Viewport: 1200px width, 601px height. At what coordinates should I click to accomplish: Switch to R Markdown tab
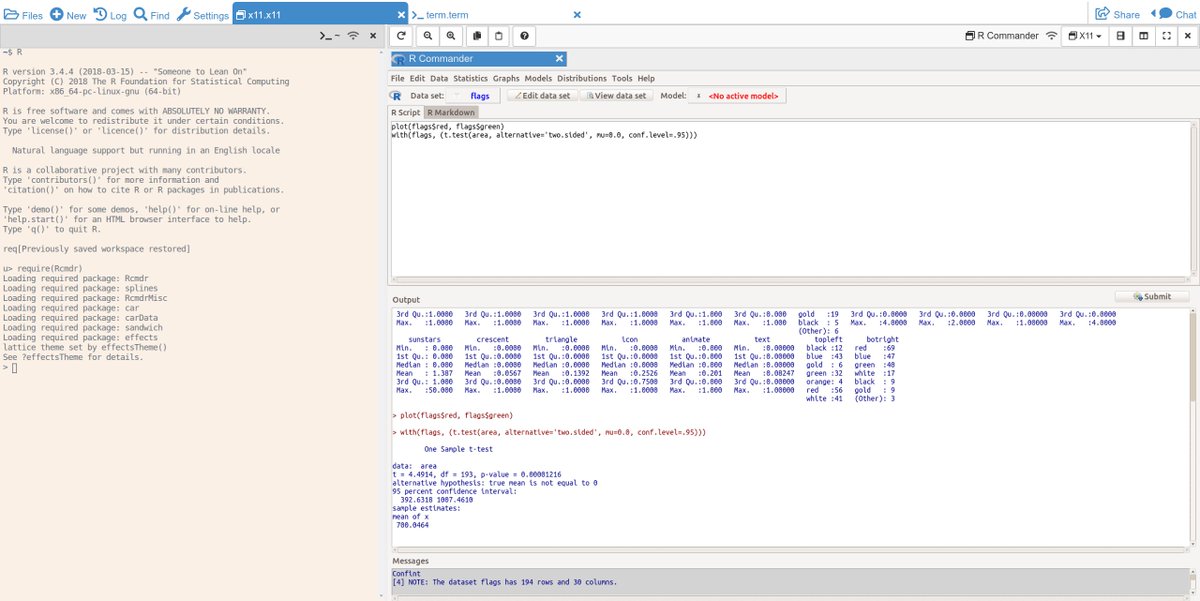(451, 112)
